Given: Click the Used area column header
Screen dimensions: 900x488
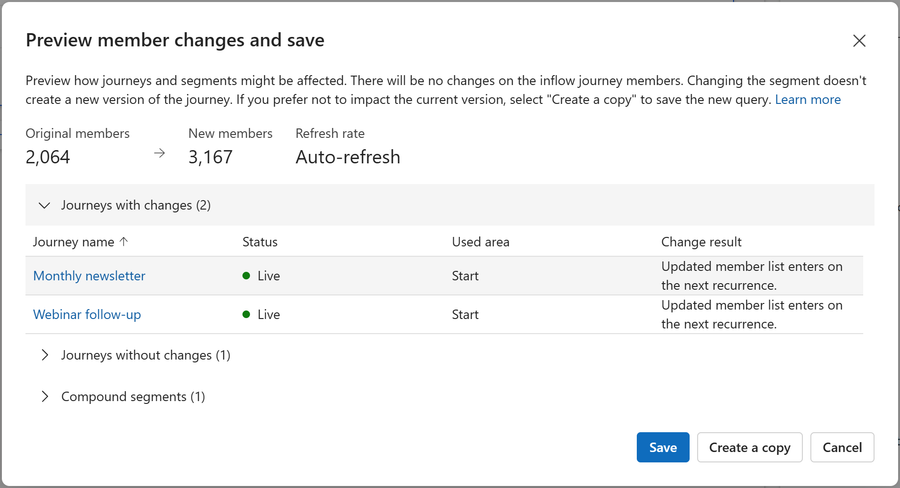Looking at the screenshot, I should point(480,242).
